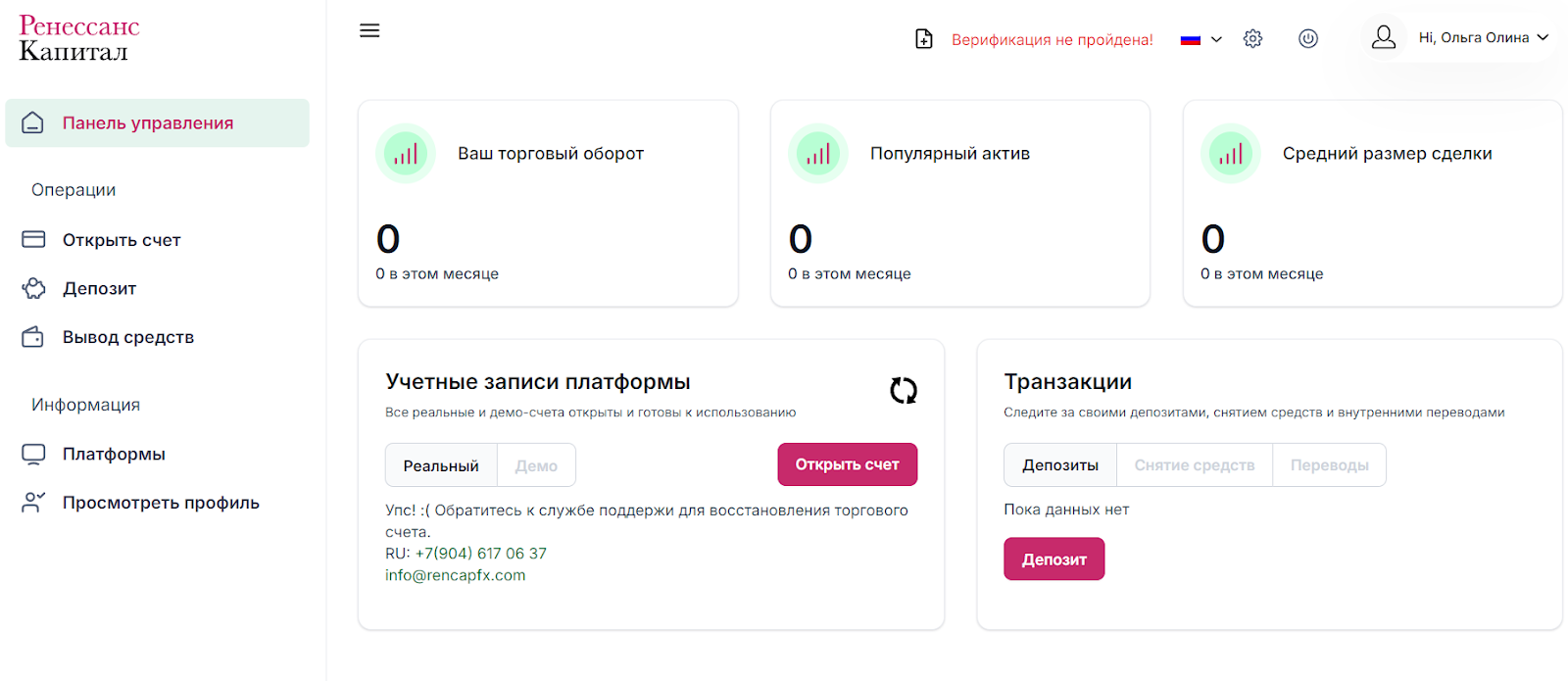
Task: Select the Реальный account toggle
Action: click(441, 465)
